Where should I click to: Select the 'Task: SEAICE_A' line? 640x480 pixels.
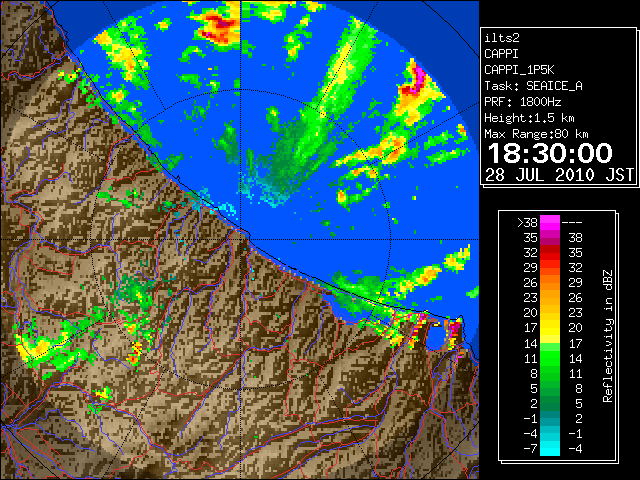click(533, 86)
